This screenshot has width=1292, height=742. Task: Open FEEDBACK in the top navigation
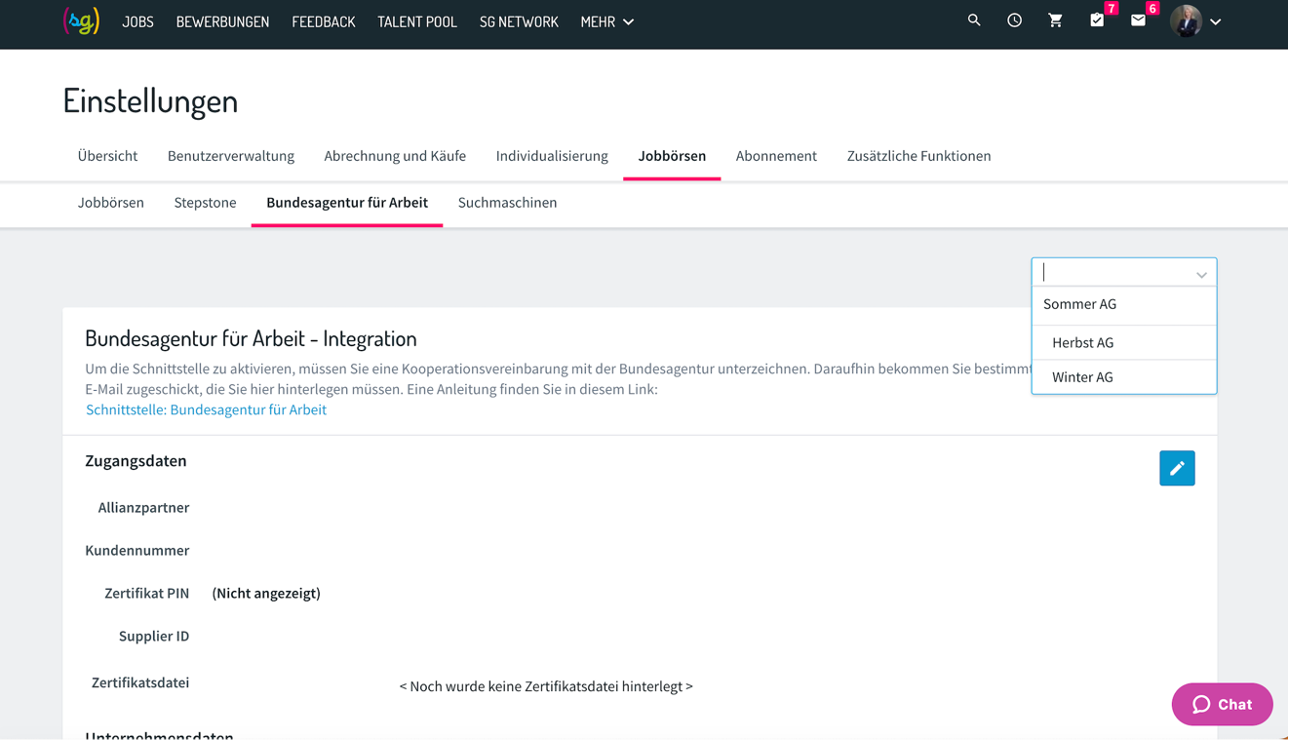(x=324, y=22)
